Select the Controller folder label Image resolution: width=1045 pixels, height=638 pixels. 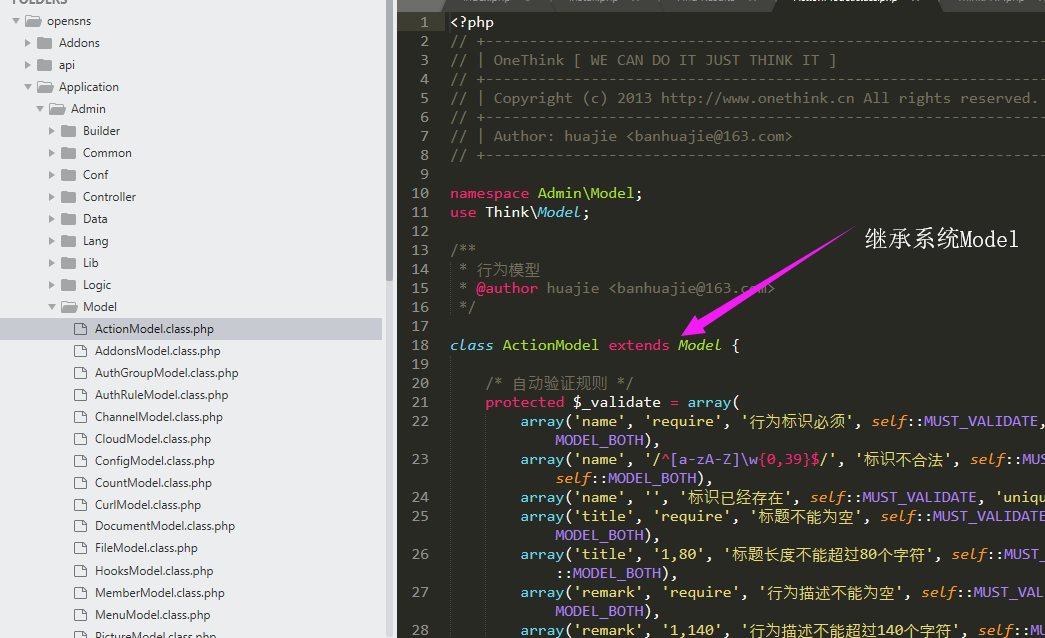click(109, 197)
